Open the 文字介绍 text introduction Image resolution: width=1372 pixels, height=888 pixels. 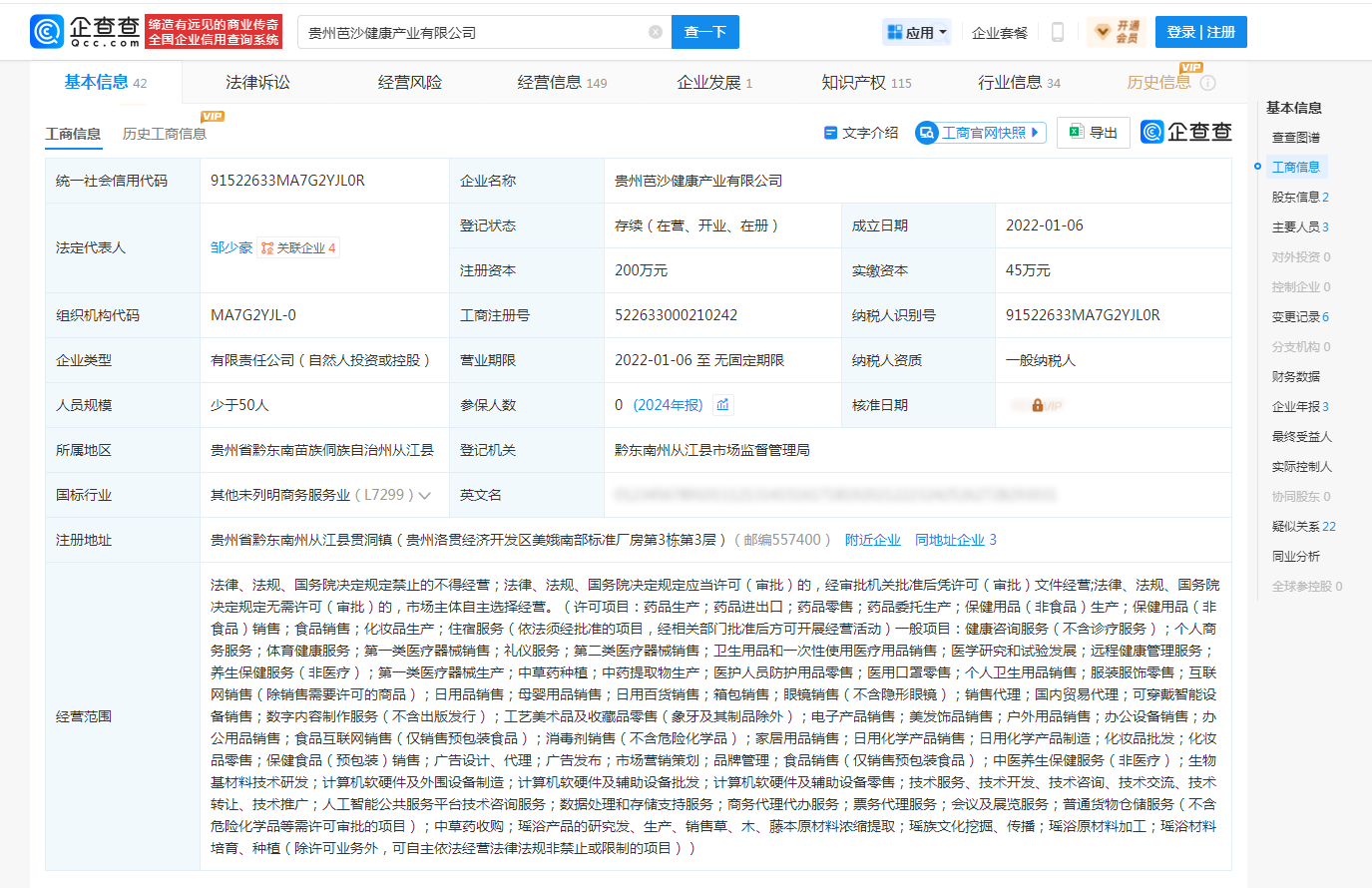click(x=860, y=133)
